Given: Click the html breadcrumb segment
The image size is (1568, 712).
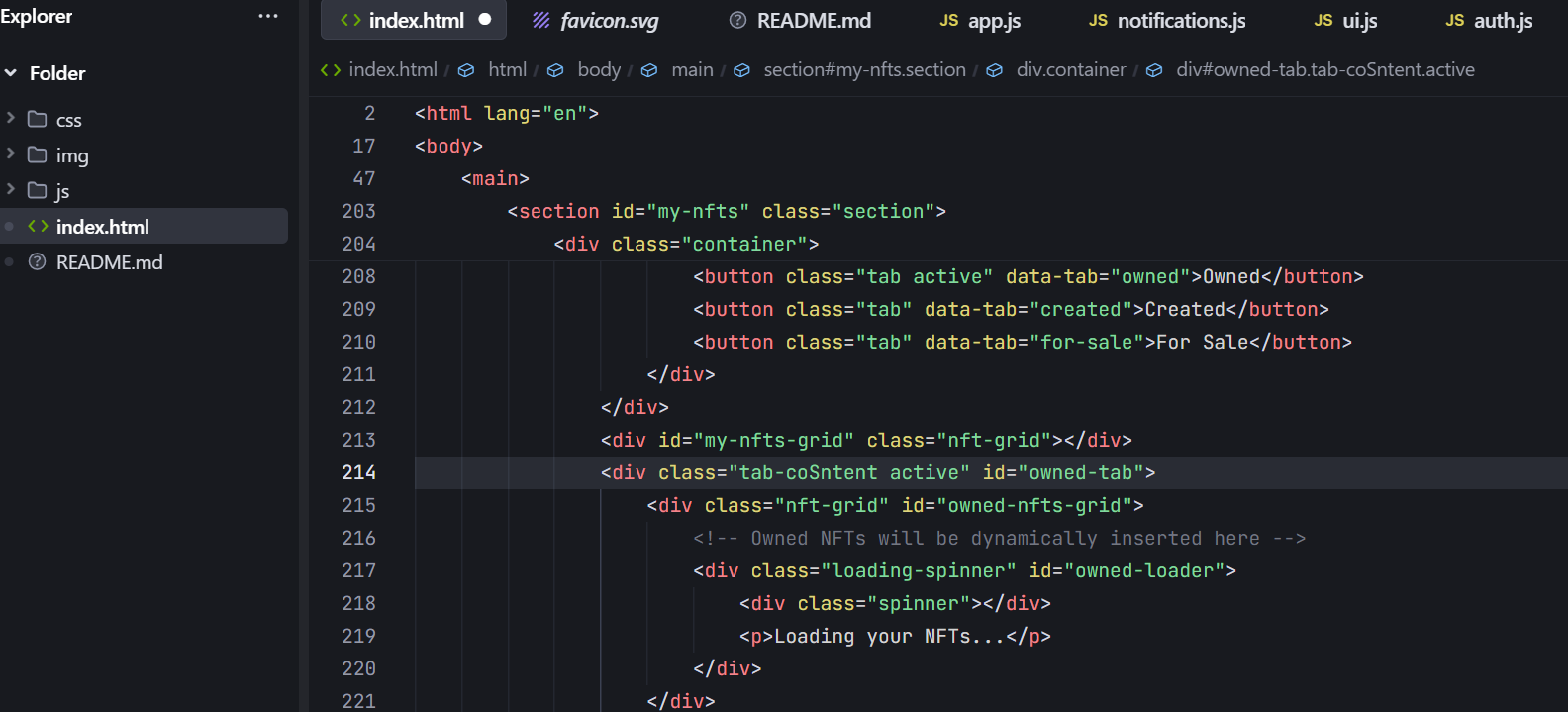Looking at the screenshot, I should [507, 69].
